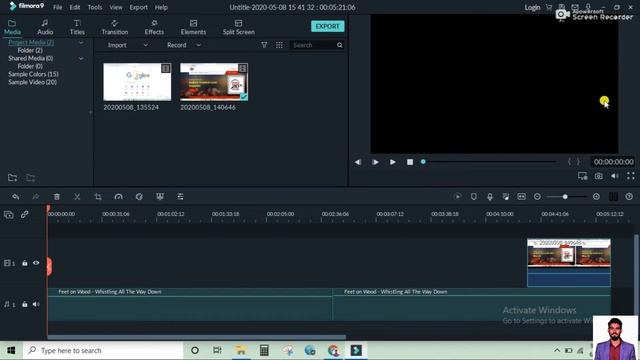The width and height of the screenshot is (640, 360).
Task: Open the File menu
Action: pyautogui.click(x=58, y=7)
